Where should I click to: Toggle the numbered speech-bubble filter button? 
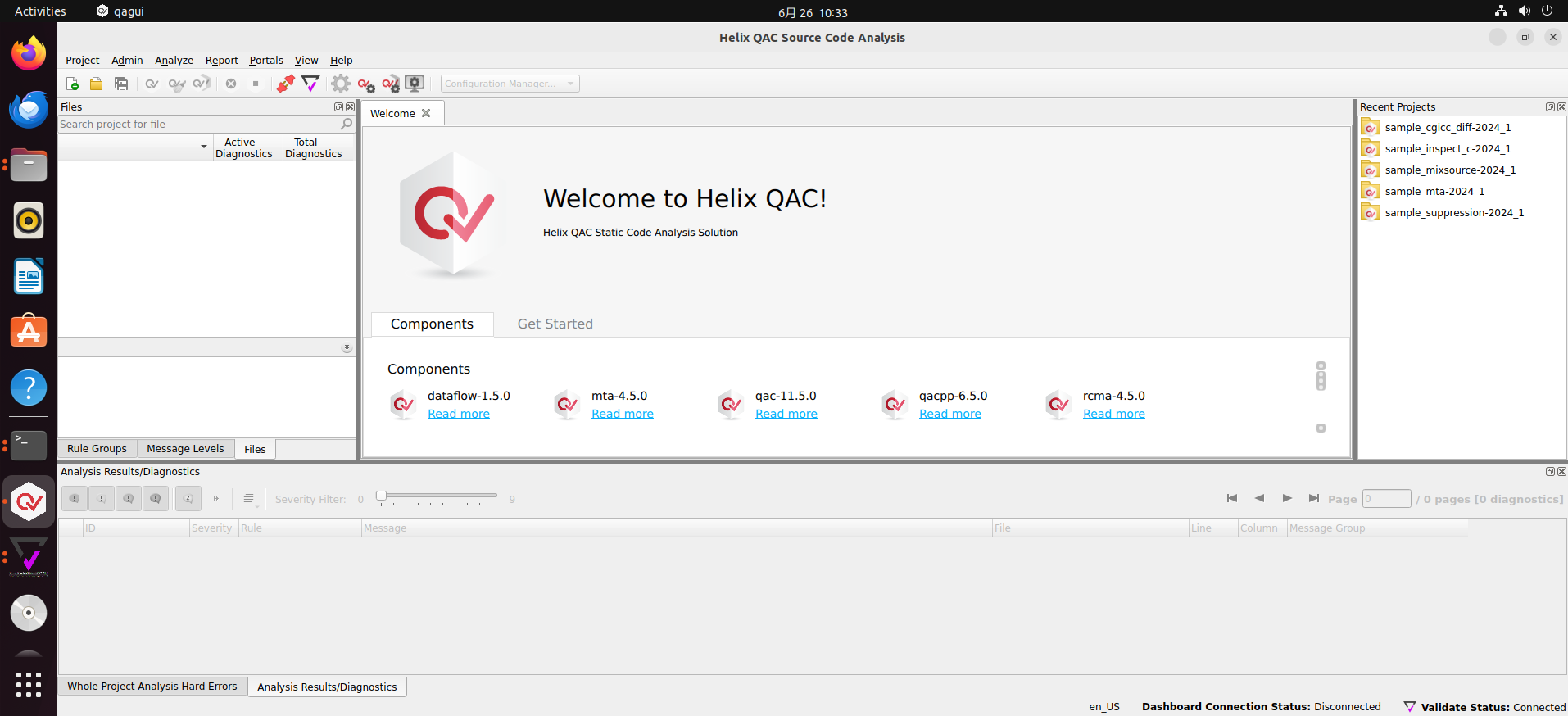point(188,499)
